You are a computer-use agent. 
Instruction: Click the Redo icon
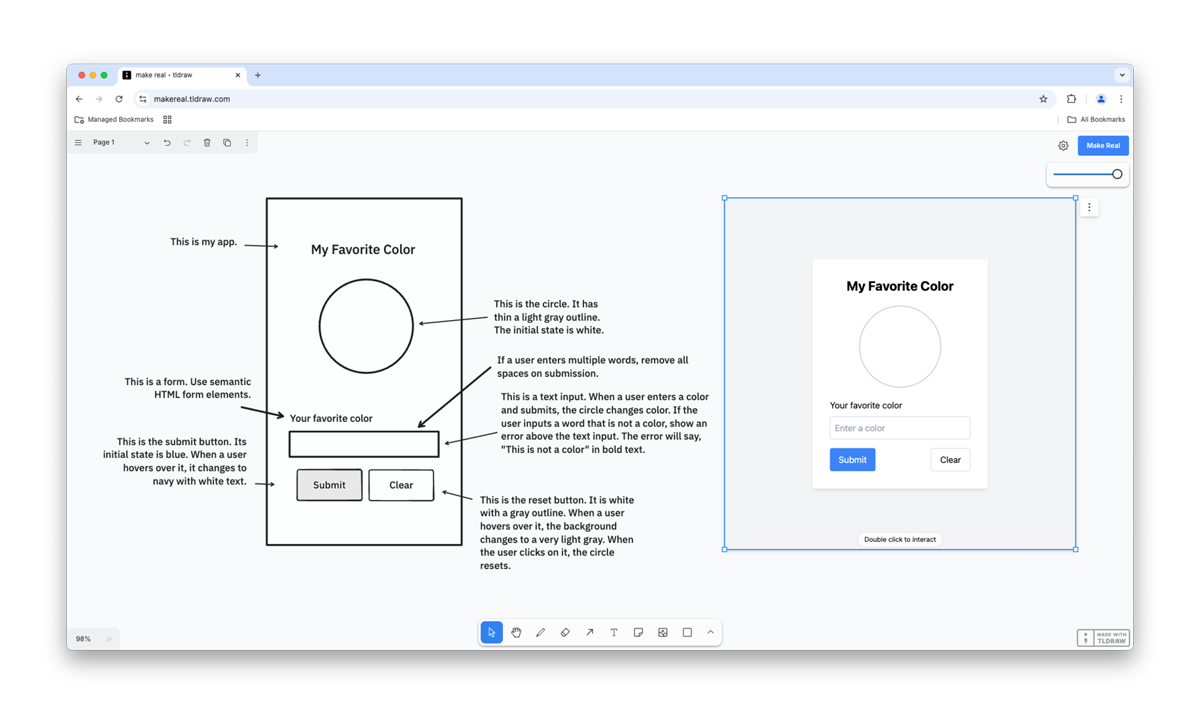187,143
